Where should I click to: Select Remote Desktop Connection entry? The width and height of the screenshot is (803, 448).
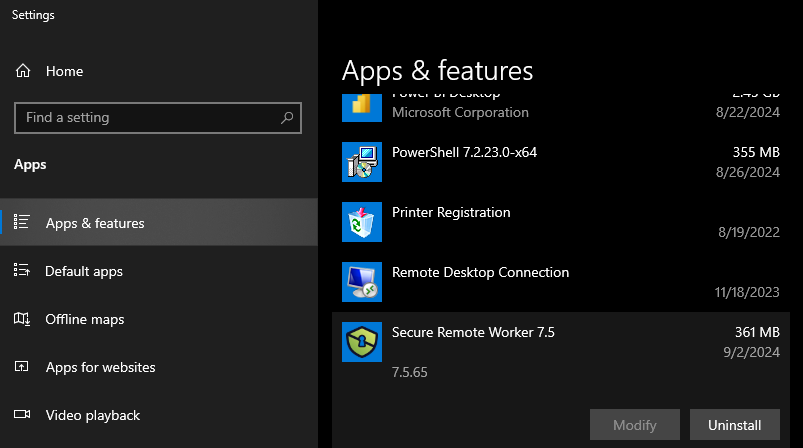pos(561,282)
